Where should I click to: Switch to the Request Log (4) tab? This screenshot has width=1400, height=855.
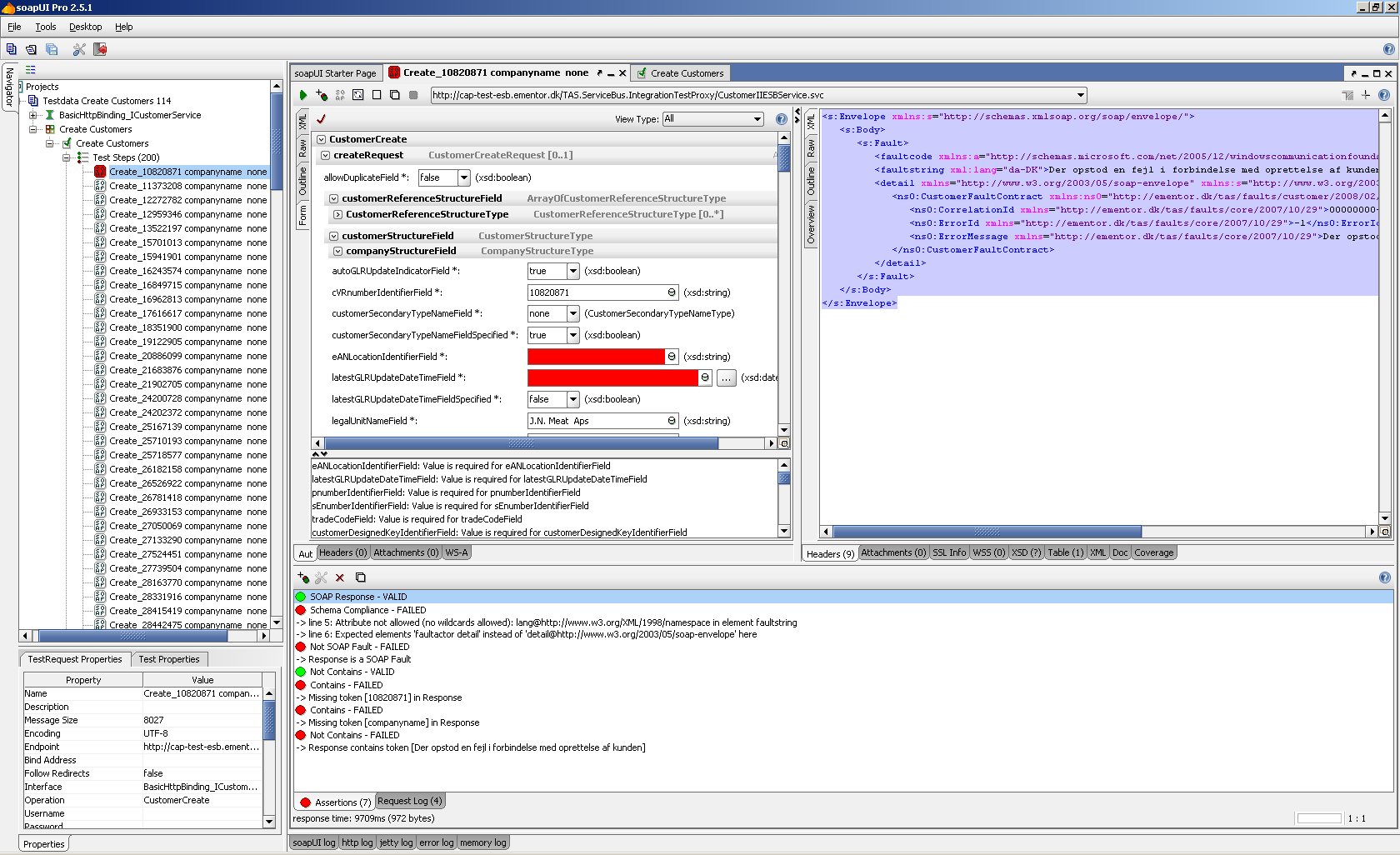tap(409, 801)
